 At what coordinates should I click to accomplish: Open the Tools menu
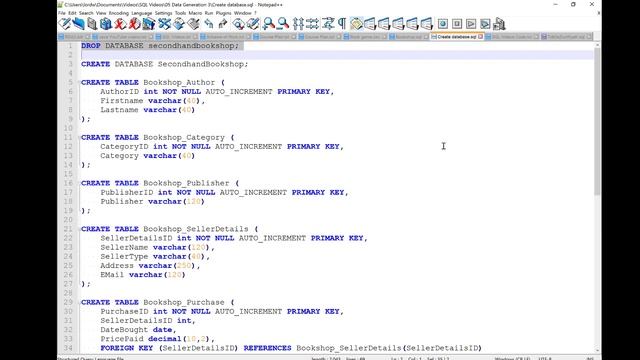180,13
